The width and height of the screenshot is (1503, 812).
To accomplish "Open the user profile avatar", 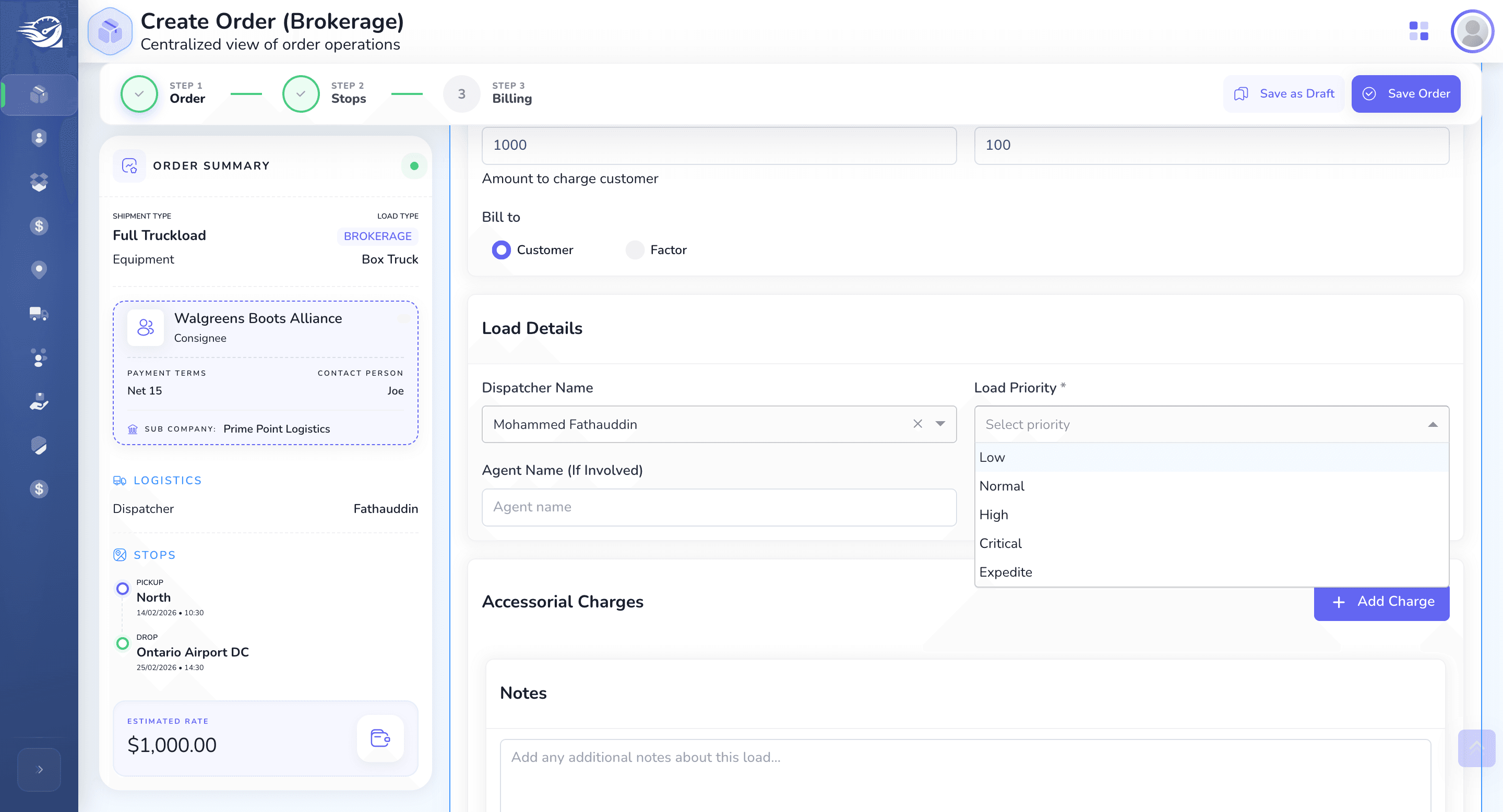I will (x=1472, y=31).
